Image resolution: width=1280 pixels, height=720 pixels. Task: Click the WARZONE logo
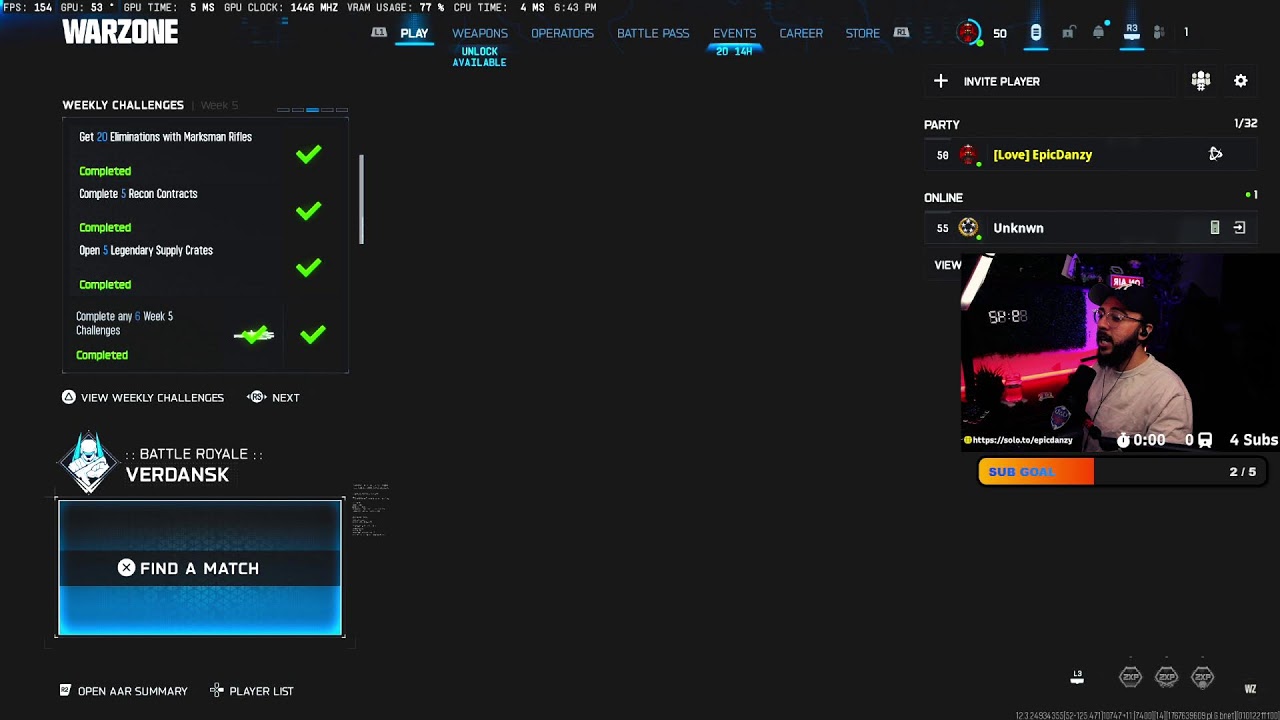pyautogui.click(x=120, y=32)
